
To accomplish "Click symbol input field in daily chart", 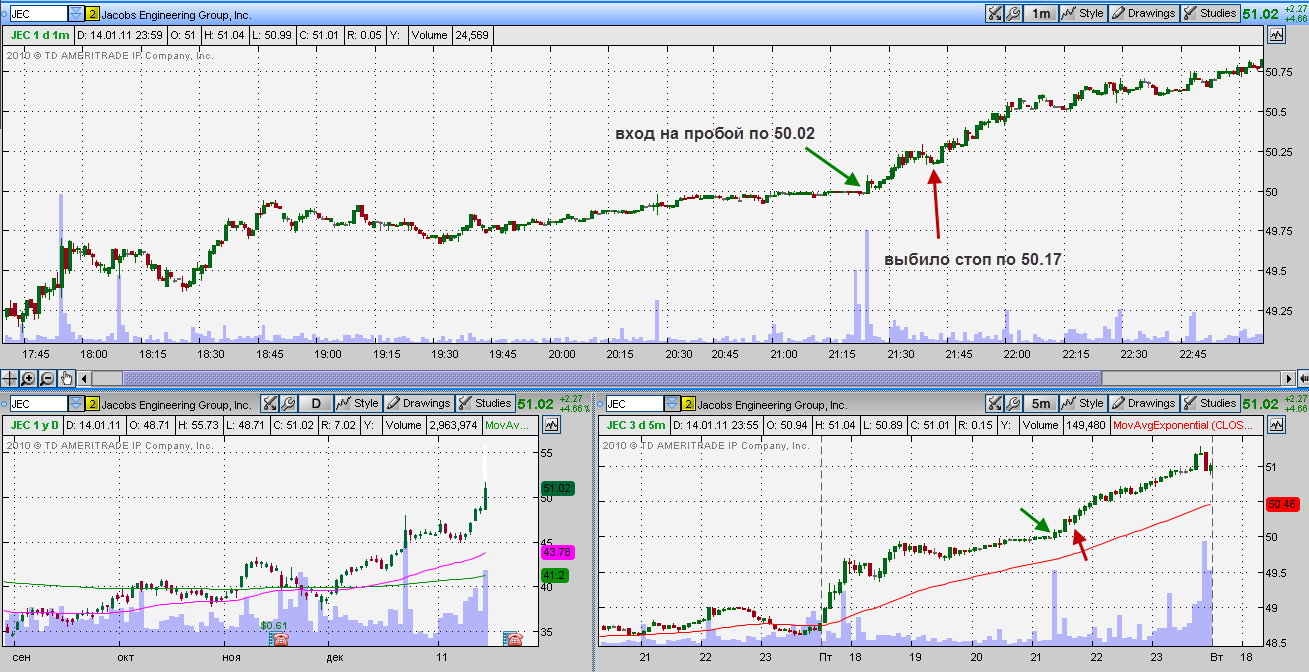I will [x=38, y=404].
